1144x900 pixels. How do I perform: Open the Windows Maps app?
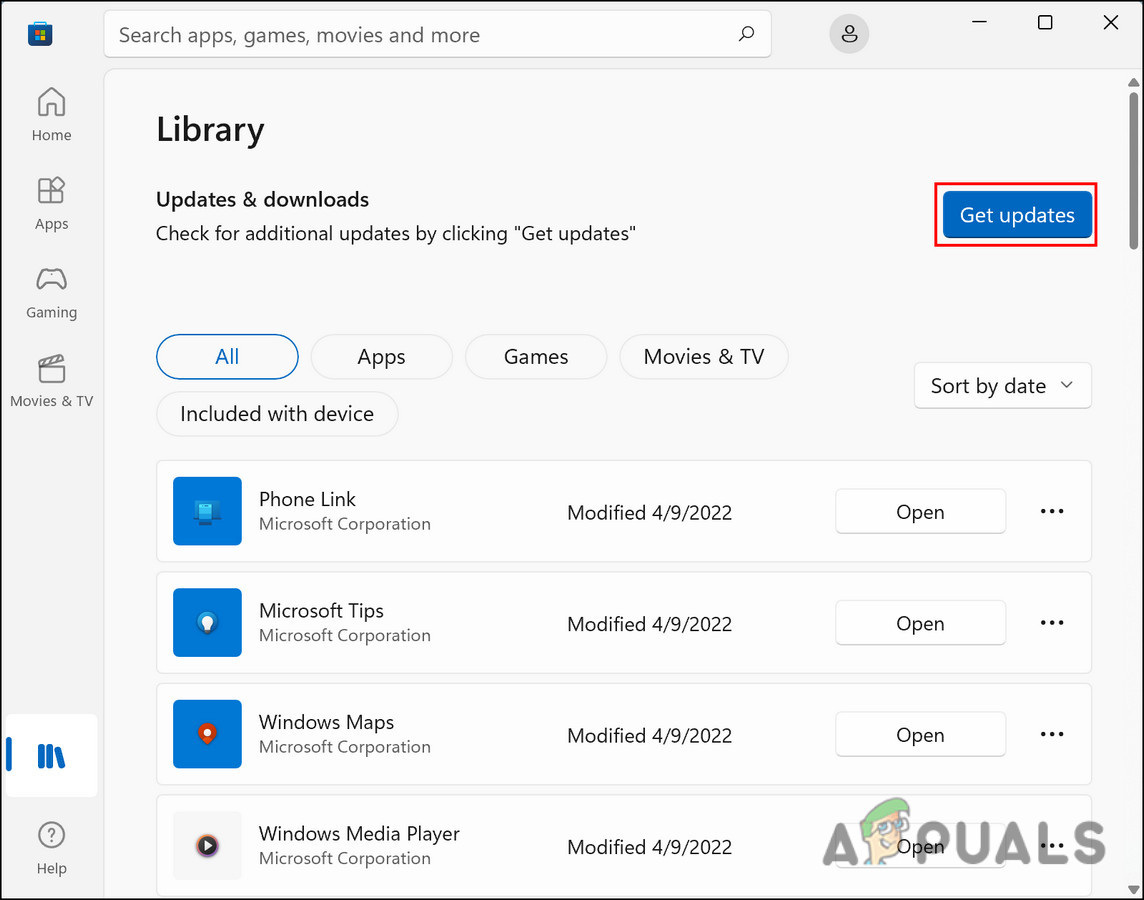click(x=920, y=734)
